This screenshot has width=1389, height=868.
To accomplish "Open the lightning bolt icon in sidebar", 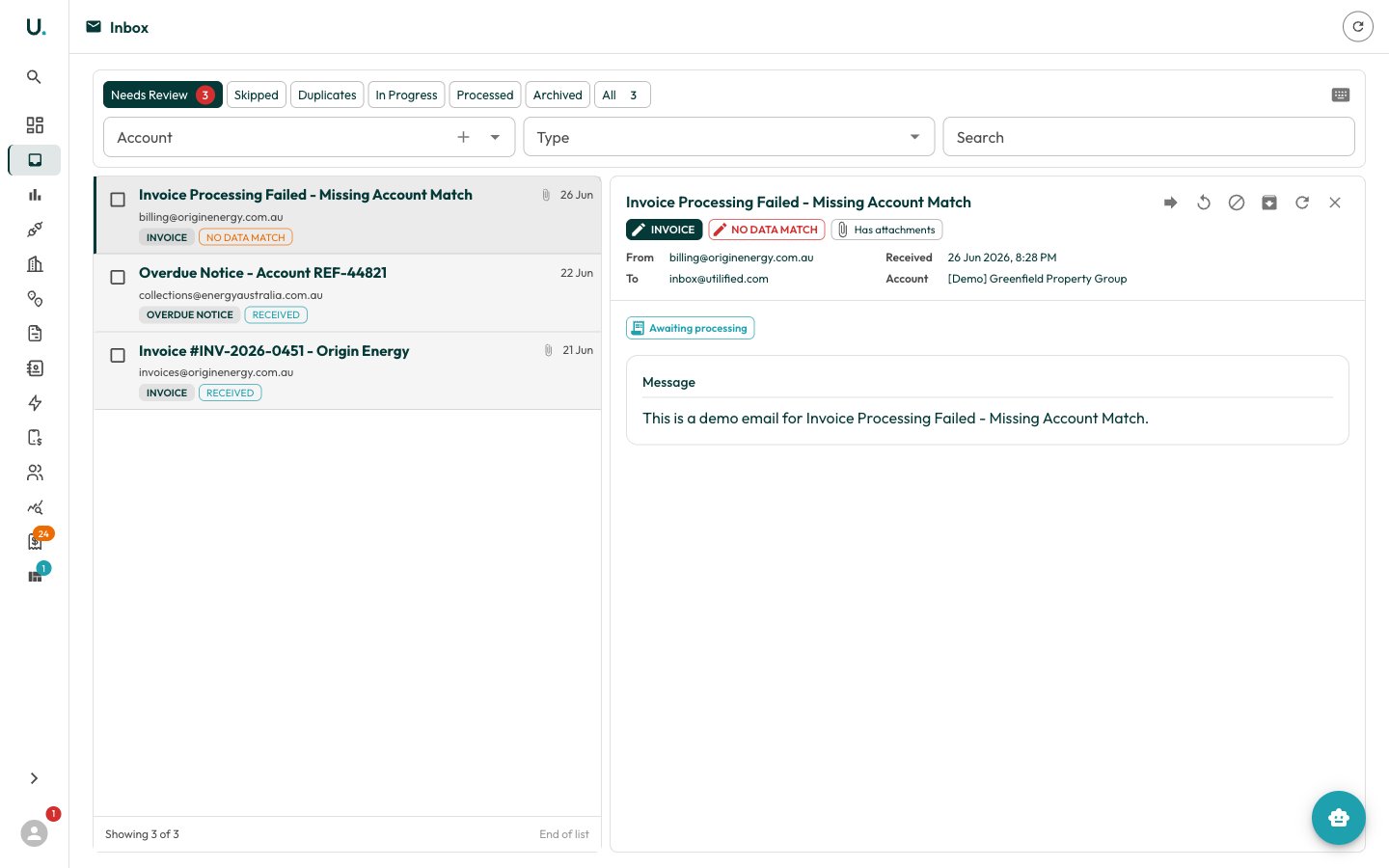I will (x=35, y=403).
